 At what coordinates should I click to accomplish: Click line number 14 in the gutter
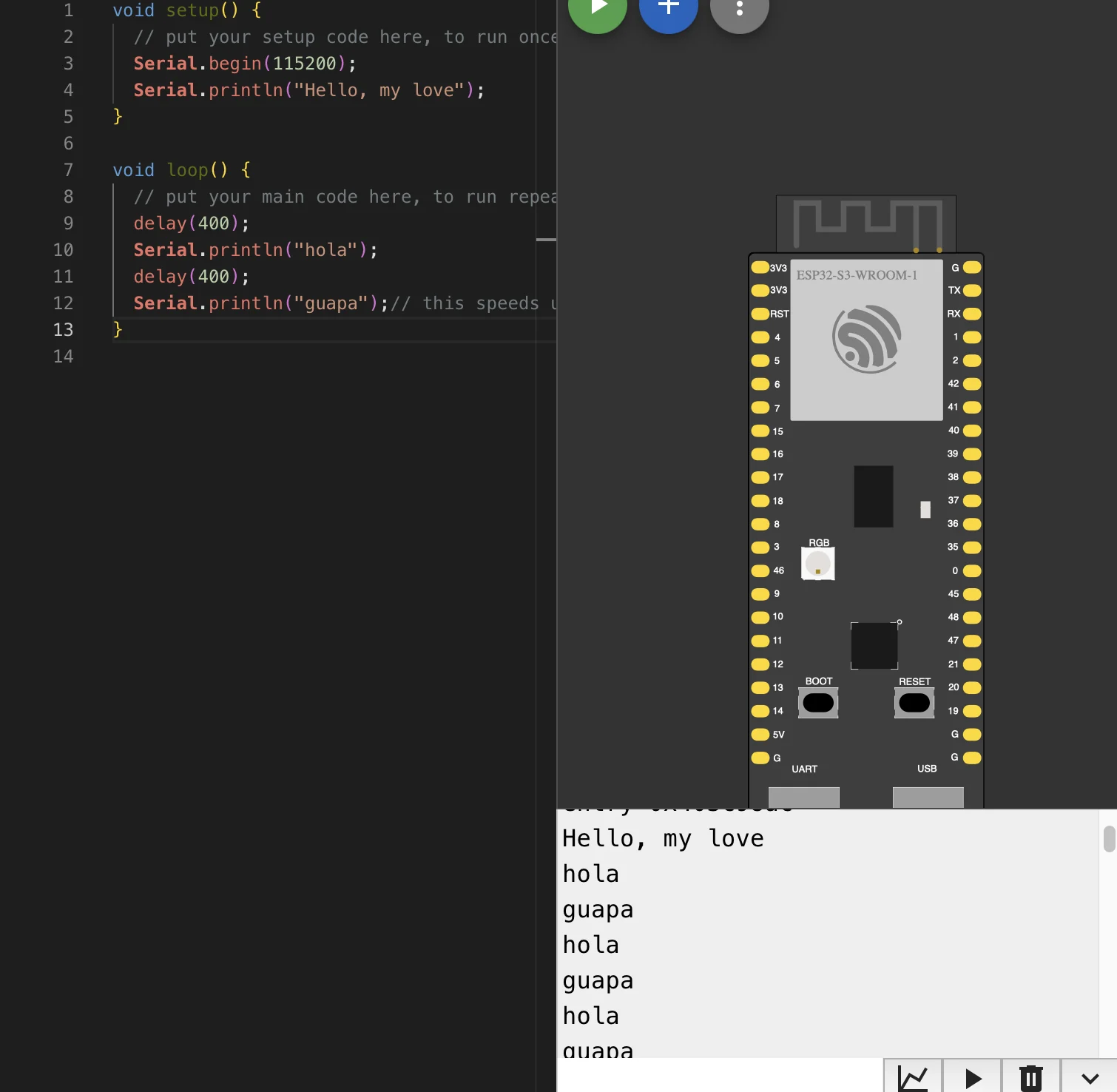pos(64,357)
